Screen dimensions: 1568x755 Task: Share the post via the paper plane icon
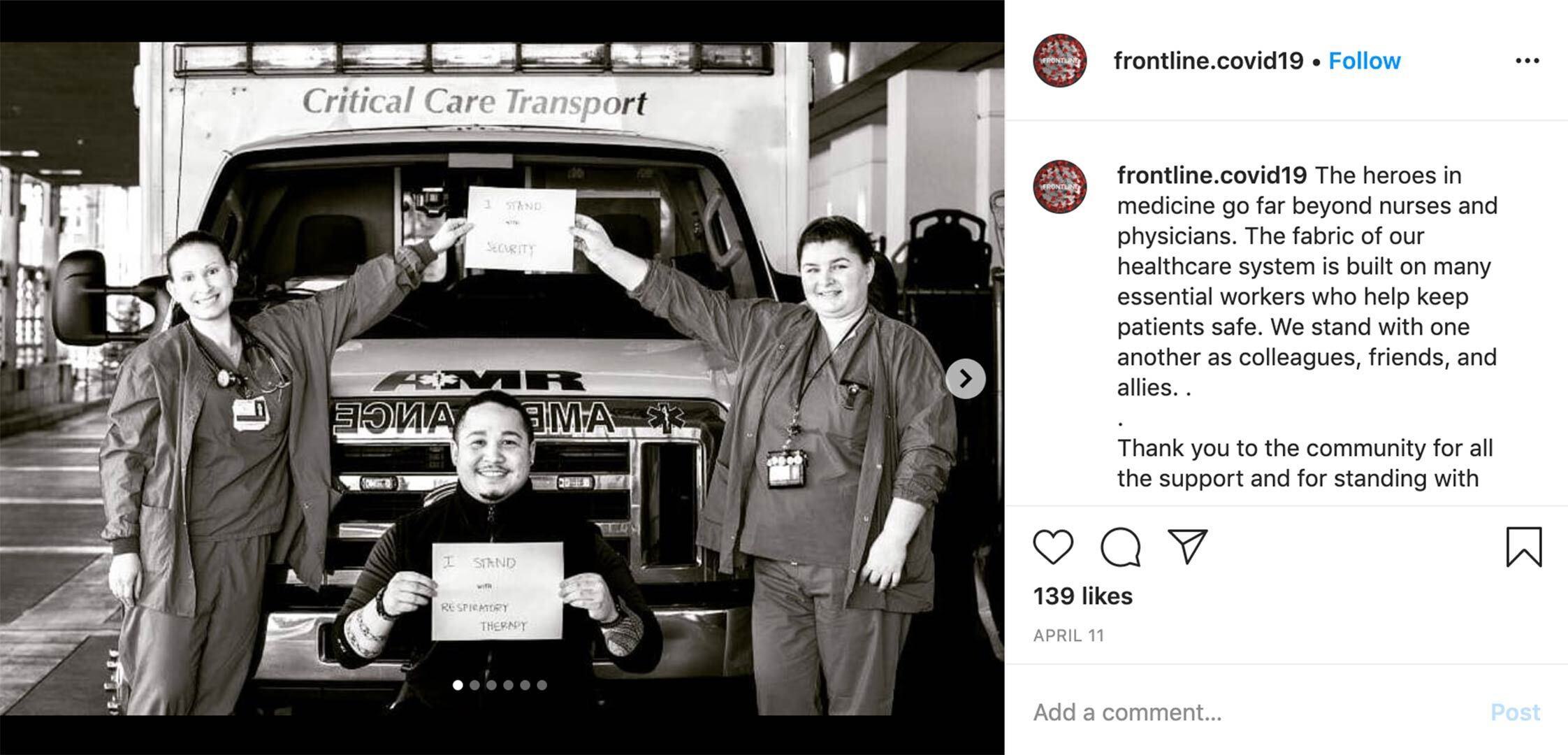coord(1187,546)
